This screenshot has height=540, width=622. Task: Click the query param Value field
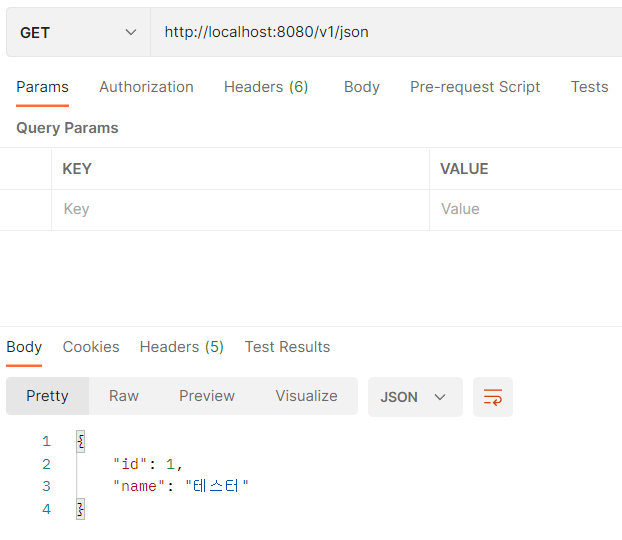tap(526, 209)
